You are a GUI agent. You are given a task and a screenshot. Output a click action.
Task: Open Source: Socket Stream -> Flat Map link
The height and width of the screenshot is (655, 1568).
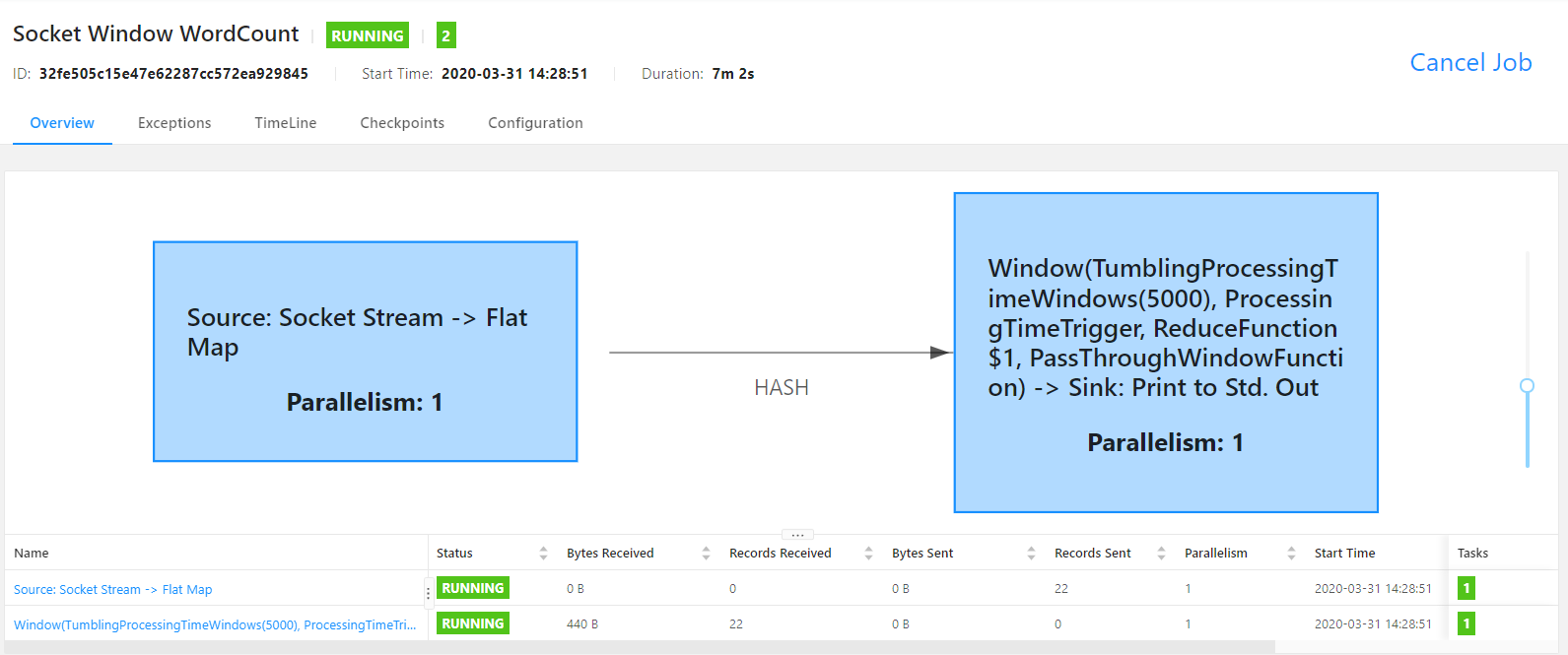(x=113, y=590)
